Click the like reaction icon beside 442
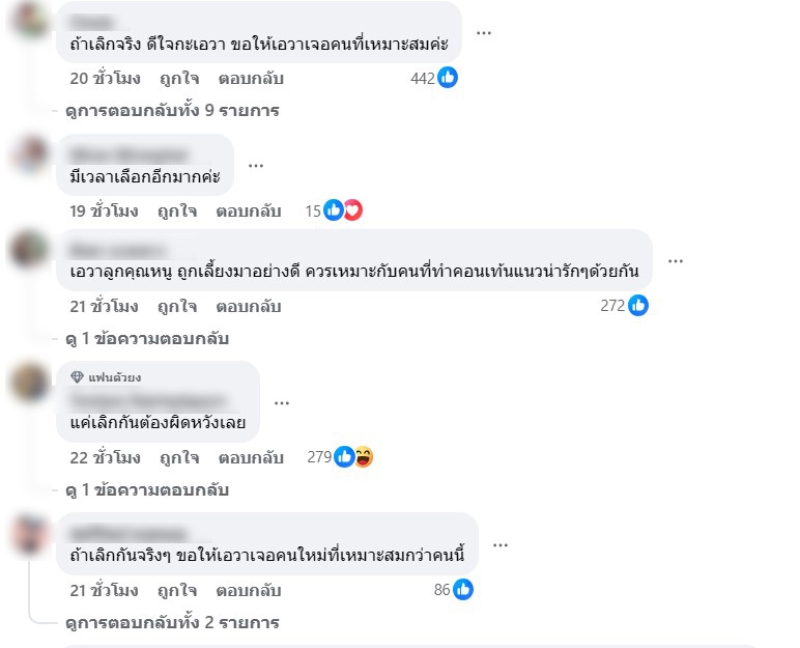Viewport: 800px width, 648px height. (447, 78)
